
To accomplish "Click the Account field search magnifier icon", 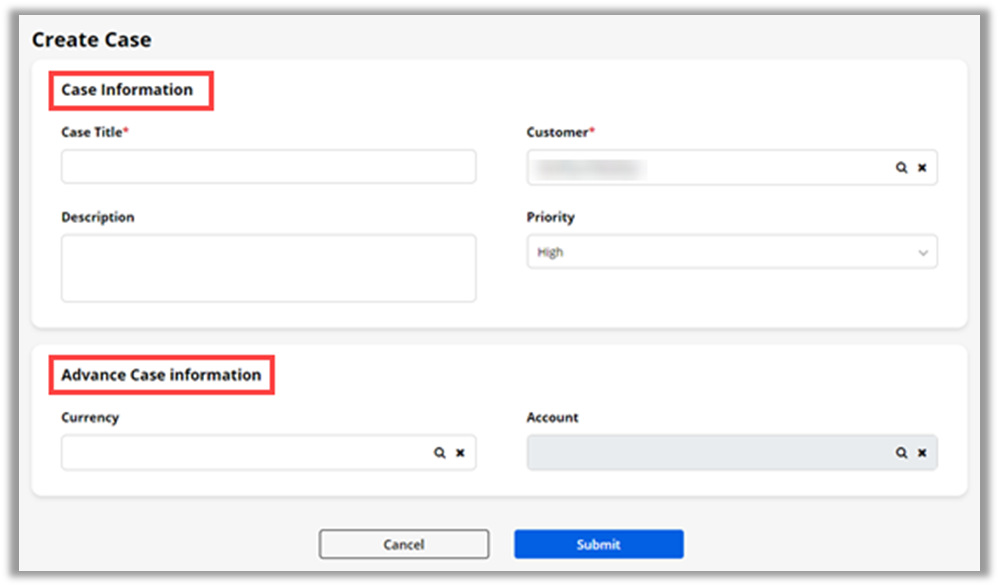I will click(901, 453).
